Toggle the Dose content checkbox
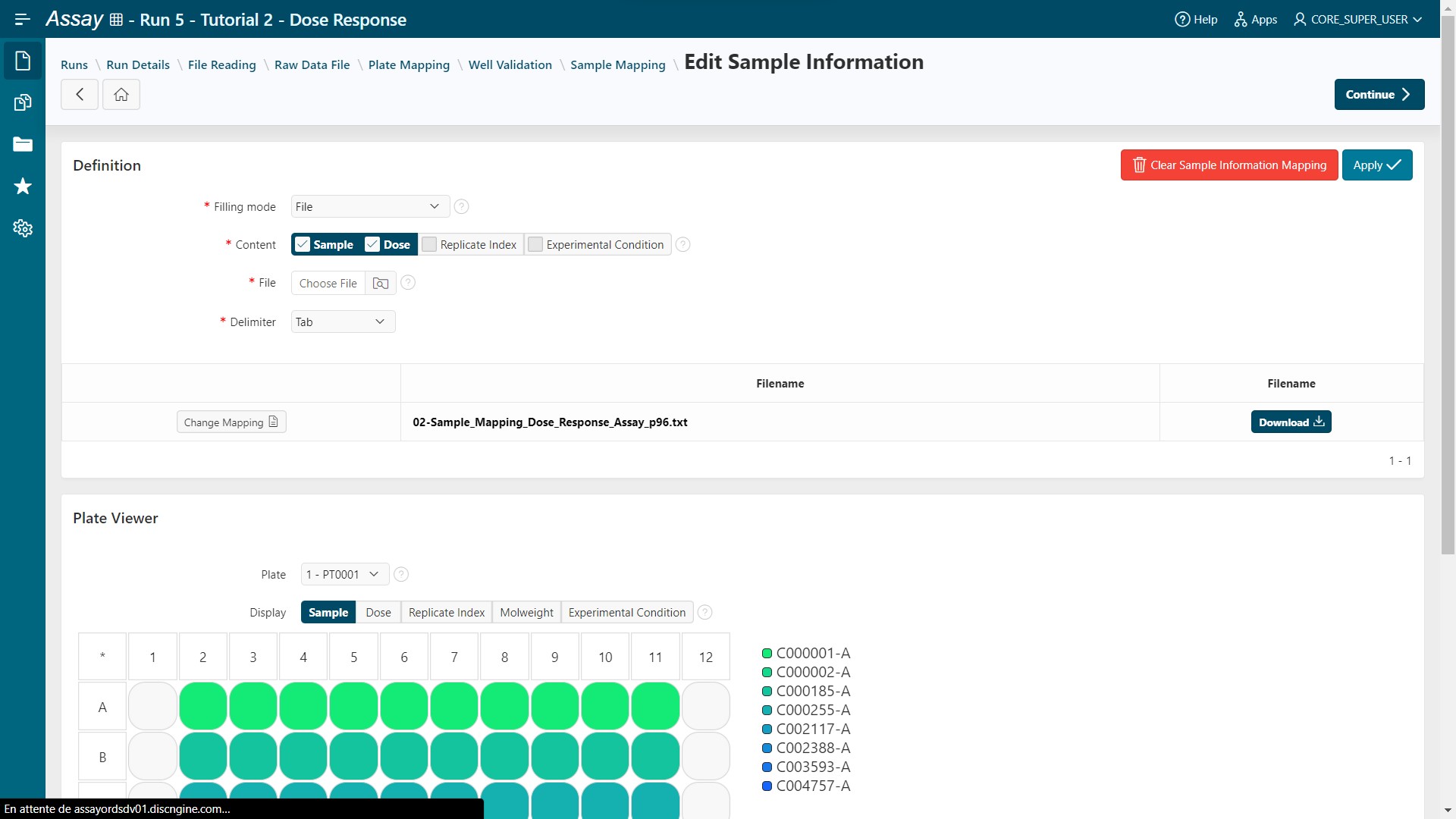Image resolution: width=1456 pixels, height=819 pixels. (372, 244)
